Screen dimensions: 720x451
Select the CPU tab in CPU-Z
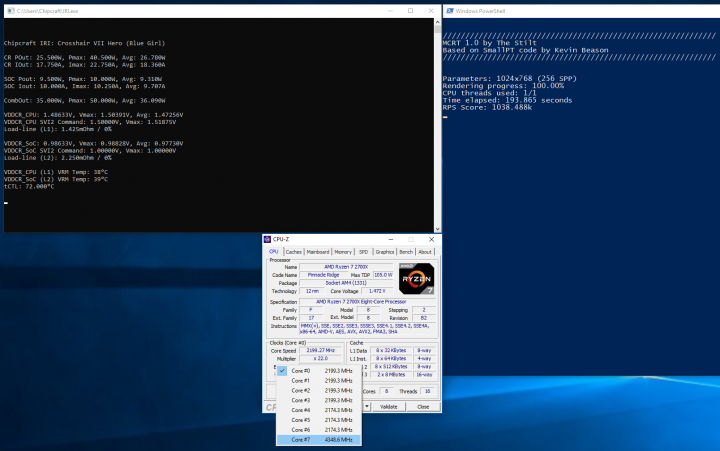pos(274,252)
